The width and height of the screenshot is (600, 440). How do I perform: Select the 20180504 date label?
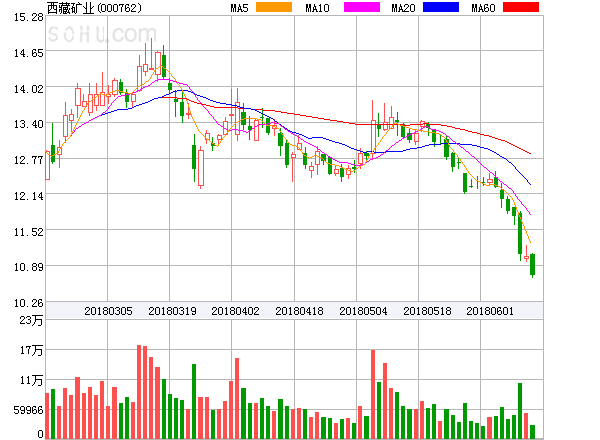[x=363, y=311]
